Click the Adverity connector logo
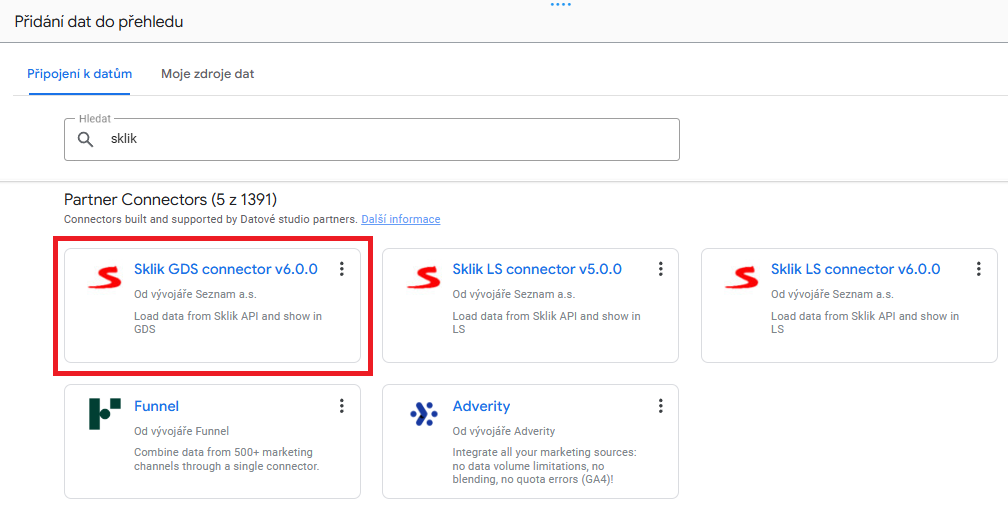The image size is (1008, 532). pos(424,414)
